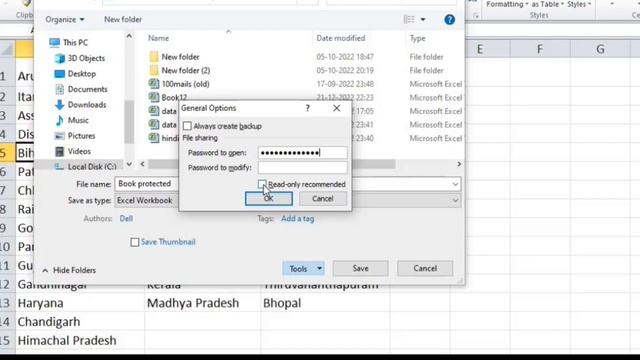The height and width of the screenshot is (360, 640).
Task: Select the New folder item in file list
Action: click(174, 57)
